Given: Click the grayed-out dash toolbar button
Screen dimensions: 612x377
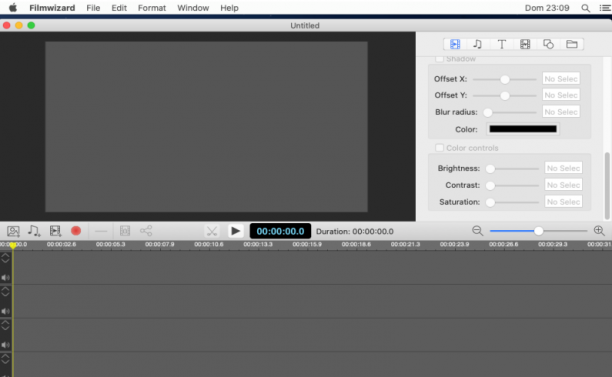Looking at the screenshot, I should (101, 231).
